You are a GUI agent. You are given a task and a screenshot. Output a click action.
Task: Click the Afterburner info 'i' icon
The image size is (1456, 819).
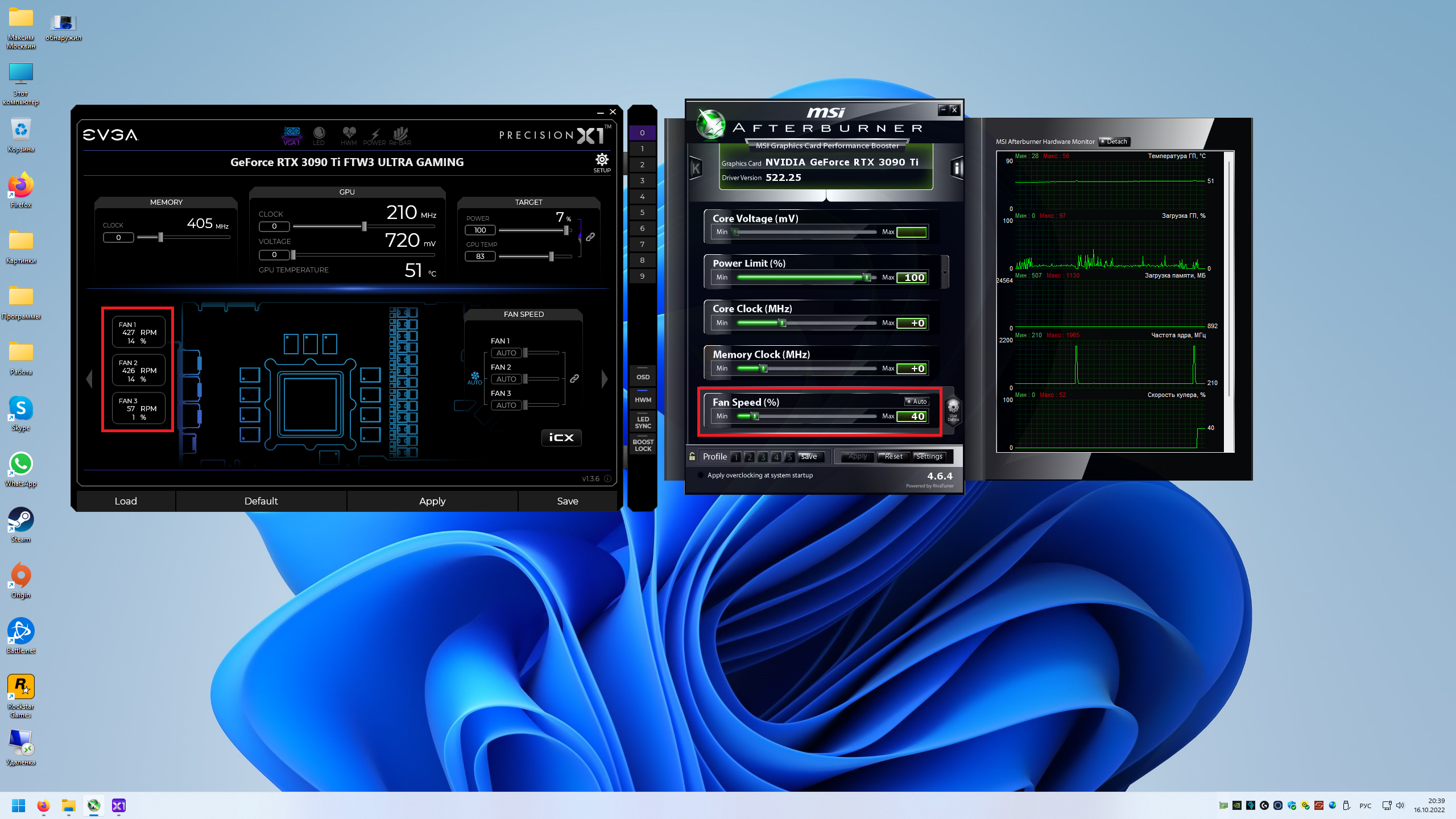[x=957, y=168]
